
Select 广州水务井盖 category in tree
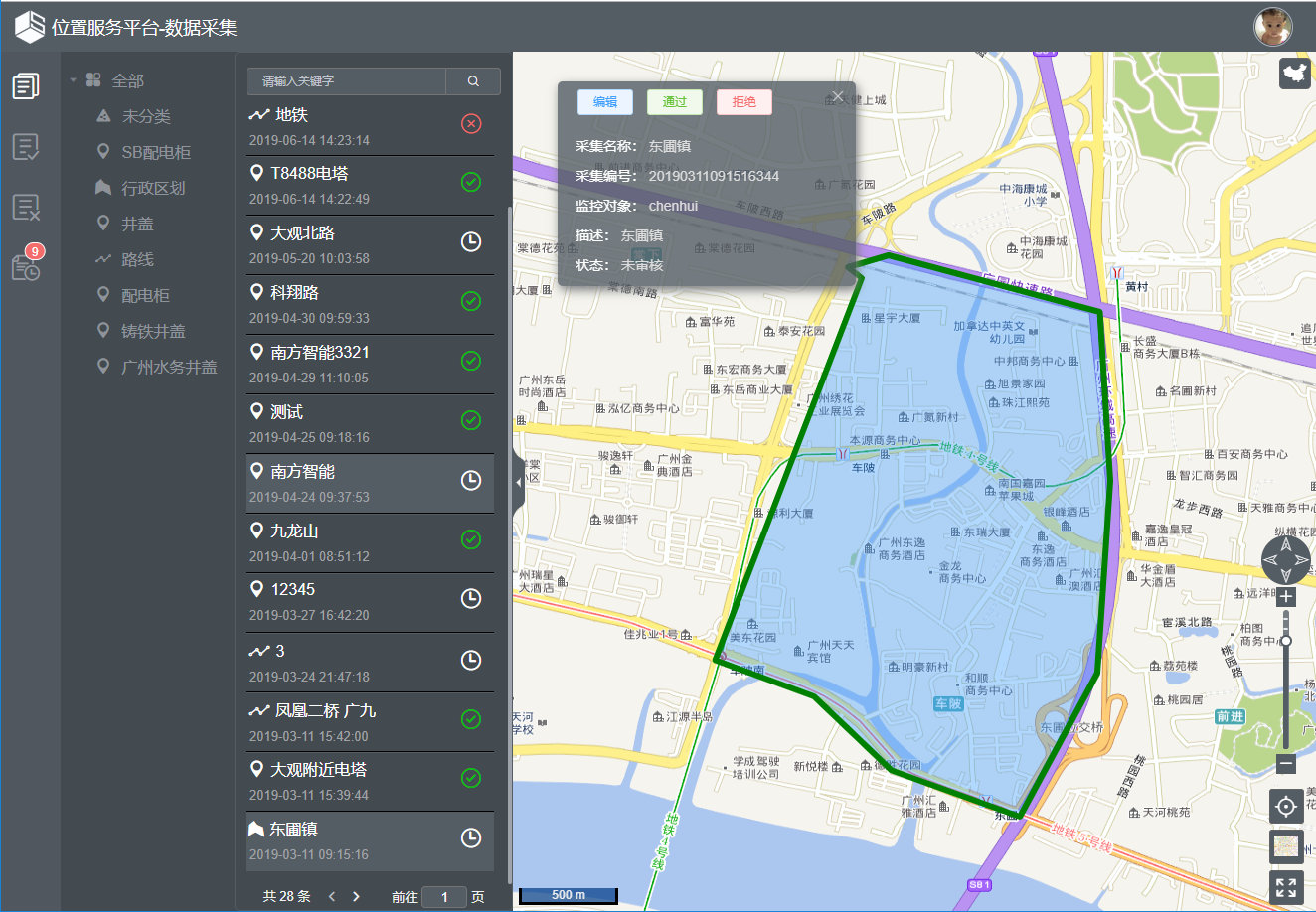pyautogui.click(x=169, y=367)
